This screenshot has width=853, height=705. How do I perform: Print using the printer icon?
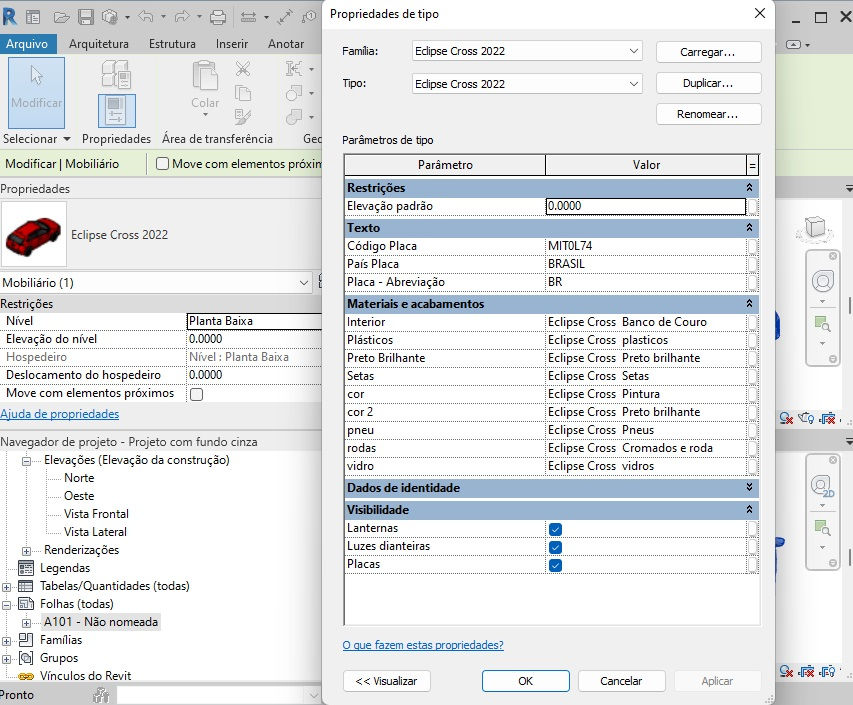coord(218,17)
